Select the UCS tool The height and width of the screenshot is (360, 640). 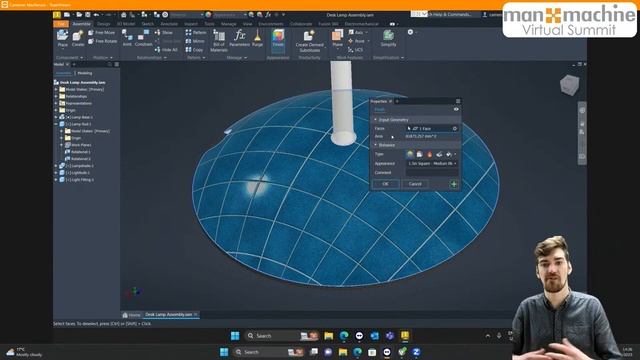point(355,50)
